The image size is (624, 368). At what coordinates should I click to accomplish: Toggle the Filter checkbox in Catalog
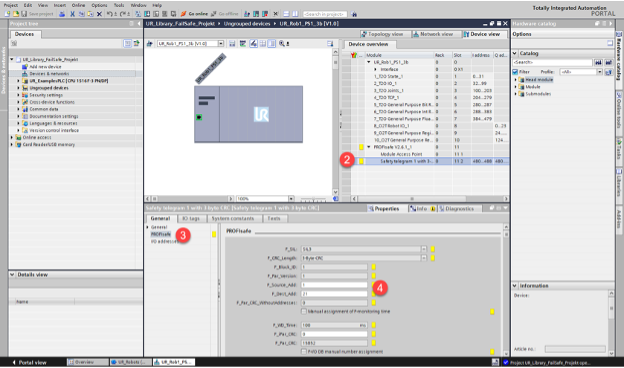515,72
